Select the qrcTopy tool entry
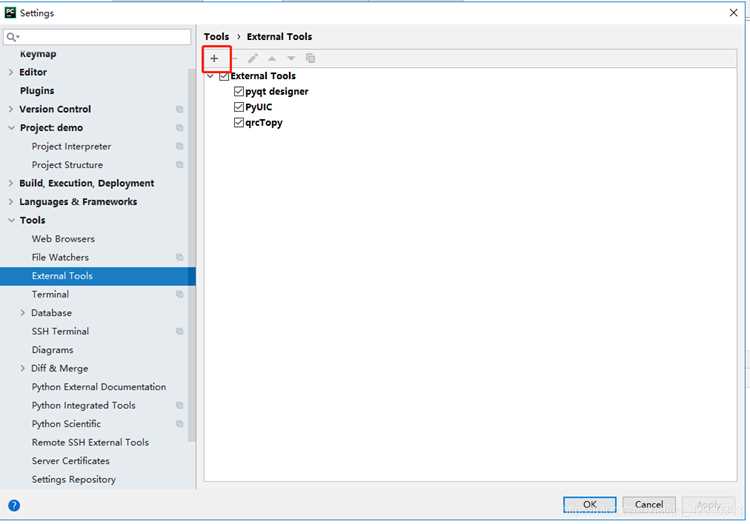The image size is (750, 524). pyautogui.click(x=264, y=123)
